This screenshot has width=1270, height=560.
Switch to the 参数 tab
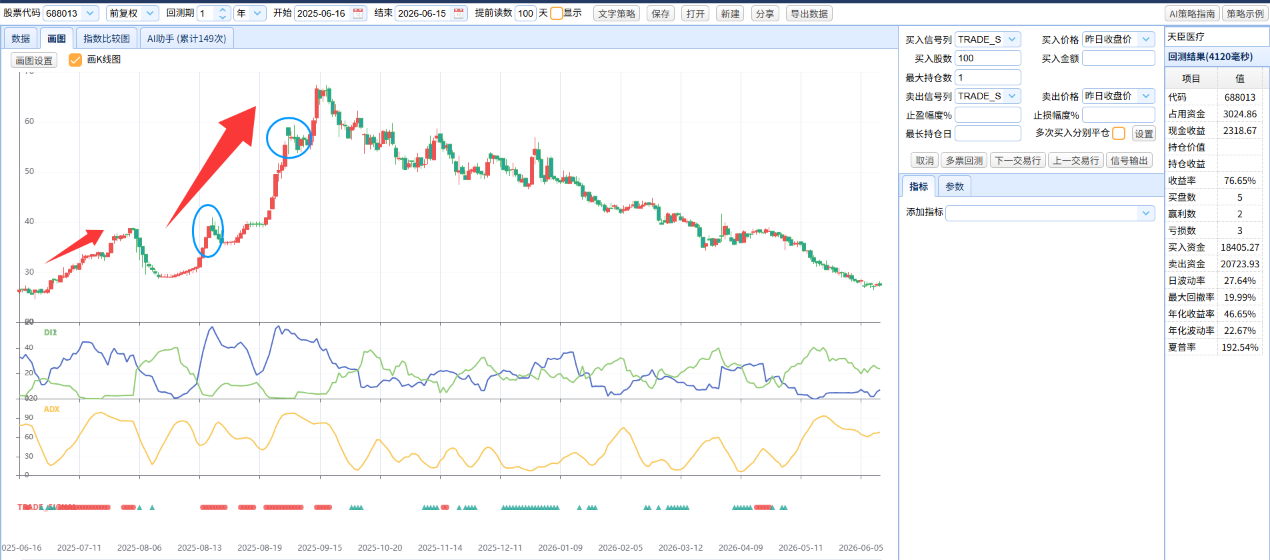(x=955, y=187)
